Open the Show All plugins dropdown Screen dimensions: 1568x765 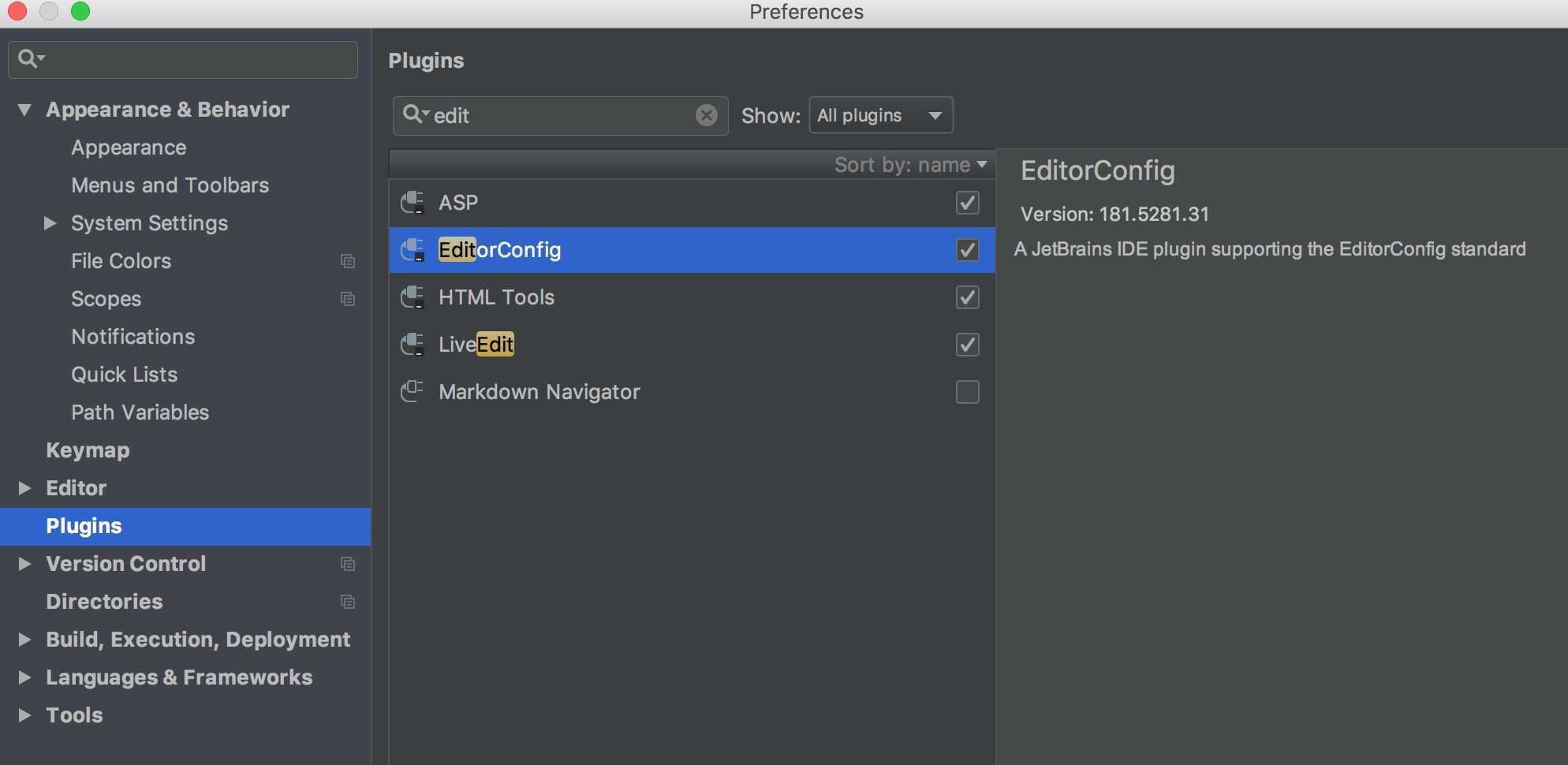tap(880, 116)
